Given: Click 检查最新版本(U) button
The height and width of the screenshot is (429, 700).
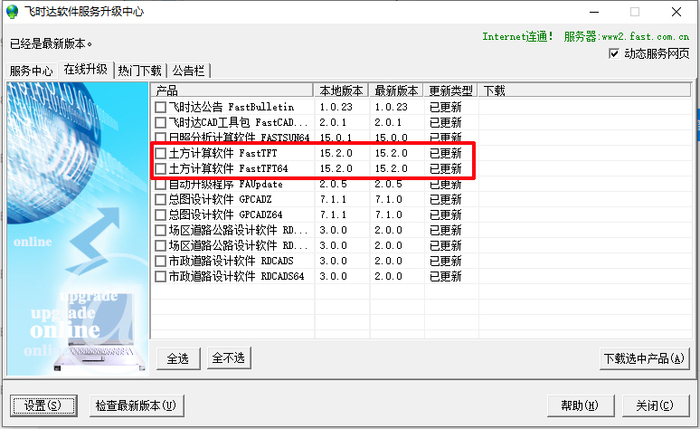Looking at the screenshot, I should click(136, 405).
